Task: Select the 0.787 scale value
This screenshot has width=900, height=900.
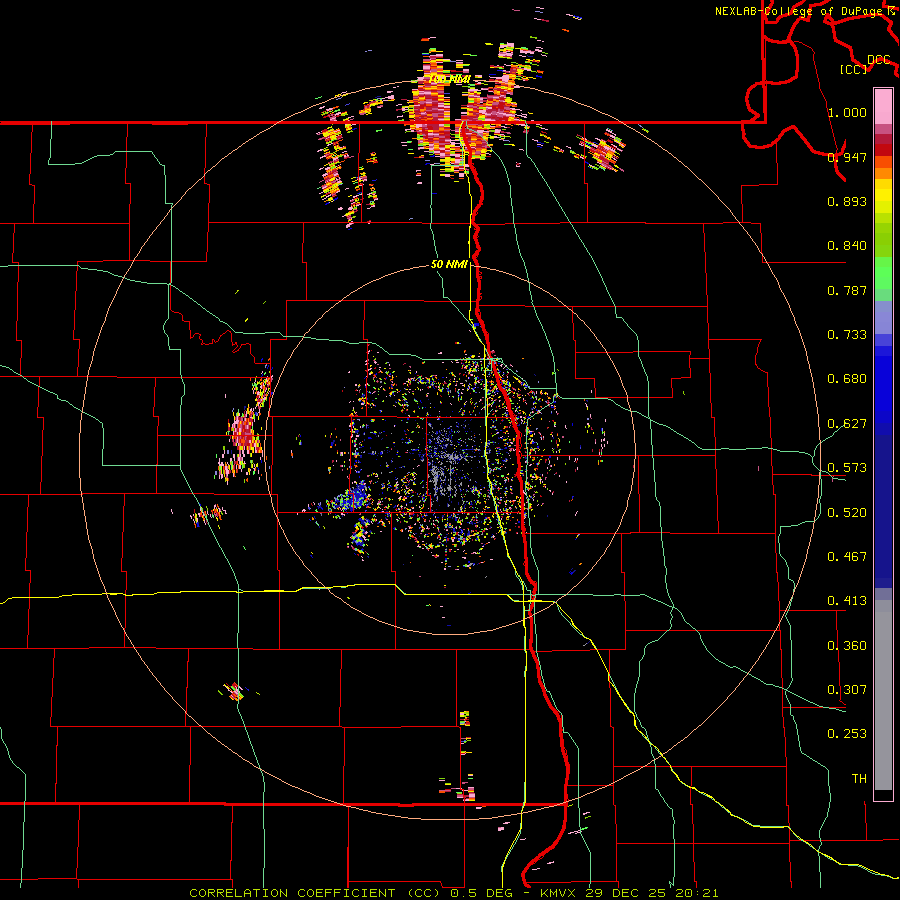Action: [x=847, y=290]
